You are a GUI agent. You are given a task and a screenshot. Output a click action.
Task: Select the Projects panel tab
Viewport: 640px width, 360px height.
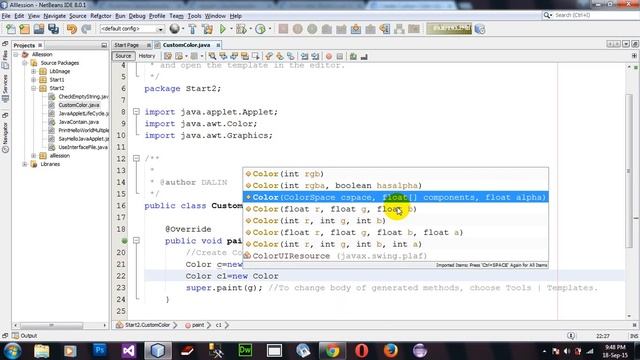24,45
